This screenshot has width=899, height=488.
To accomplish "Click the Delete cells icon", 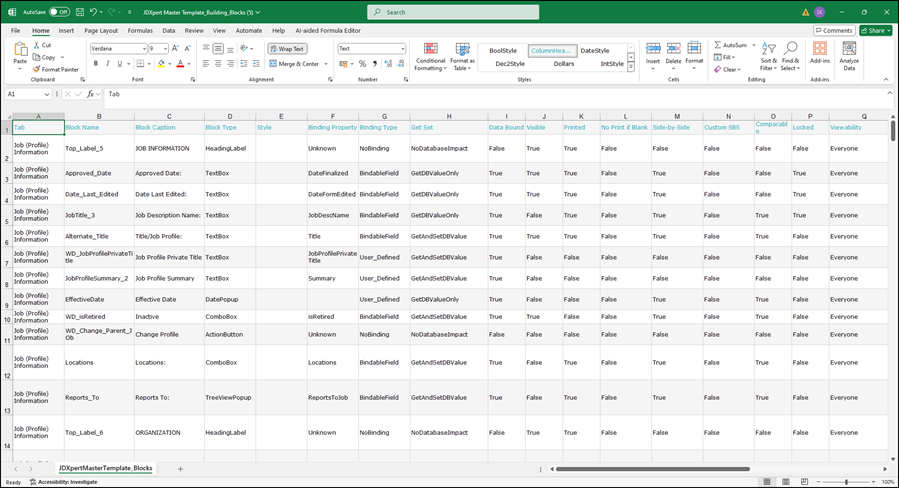I will pyautogui.click(x=674, y=49).
